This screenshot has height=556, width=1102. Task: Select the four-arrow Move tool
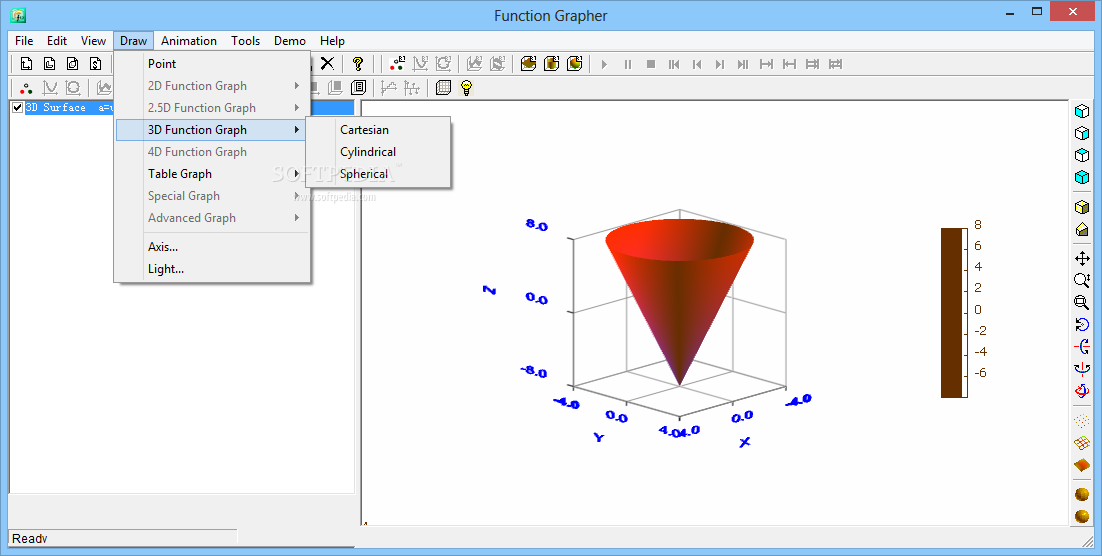(x=1082, y=259)
